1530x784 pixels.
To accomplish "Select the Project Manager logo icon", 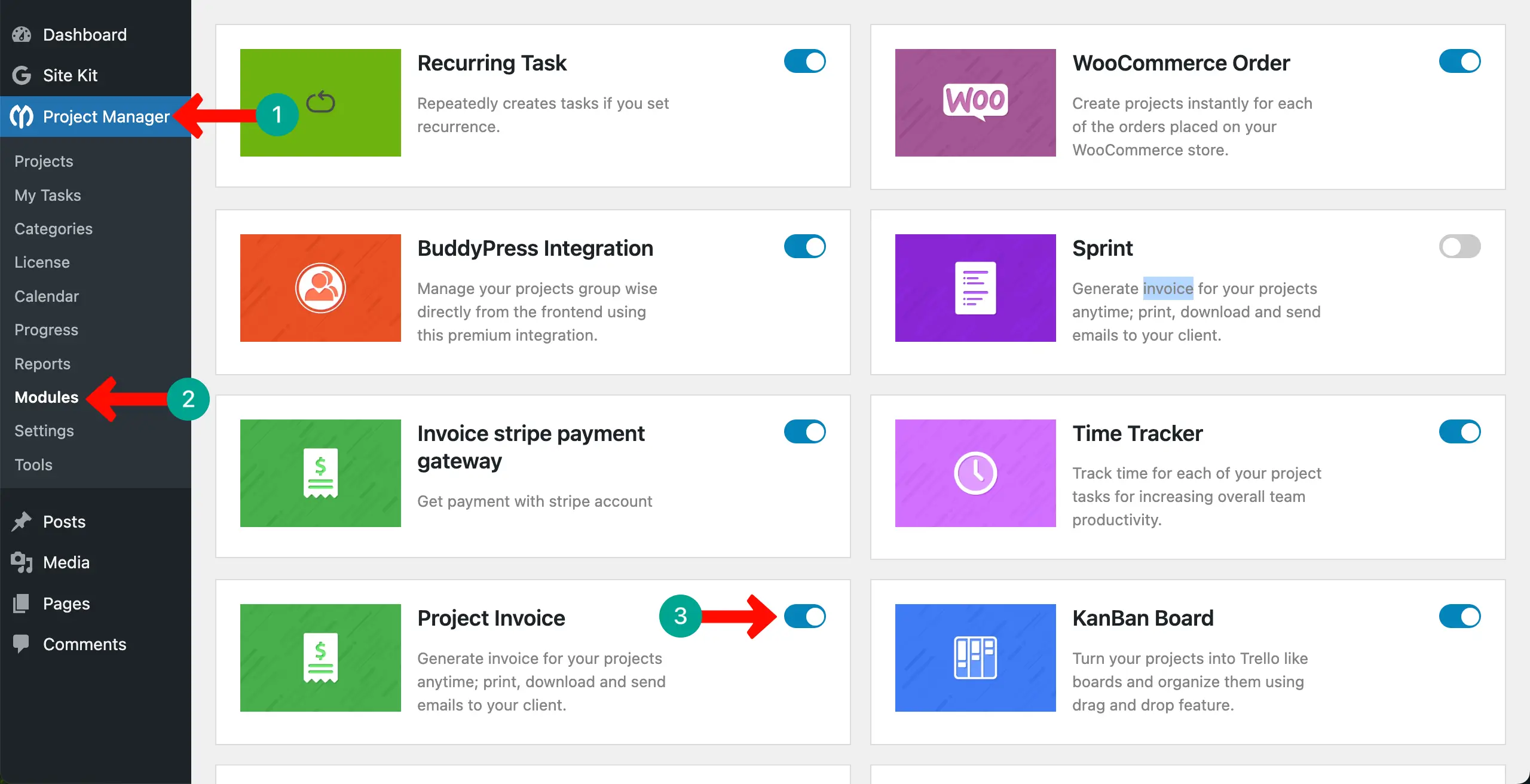I will [x=22, y=117].
